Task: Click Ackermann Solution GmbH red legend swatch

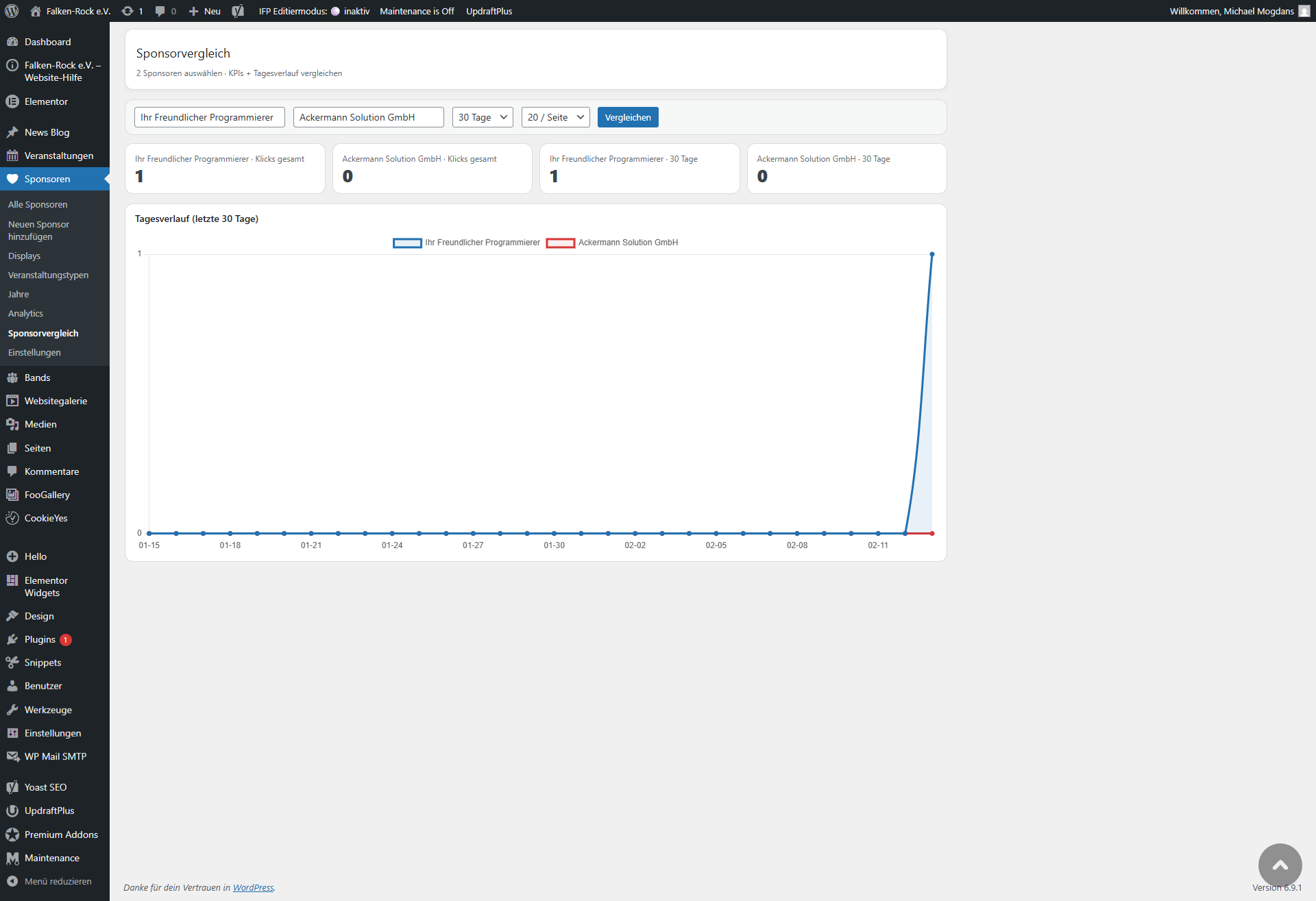Action: (x=560, y=243)
